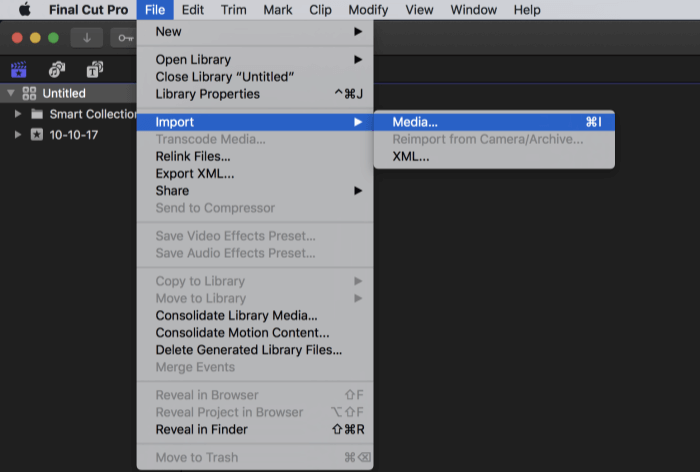Open the Modify menu
This screenshot has height=472, width=700.
point(368,9)
